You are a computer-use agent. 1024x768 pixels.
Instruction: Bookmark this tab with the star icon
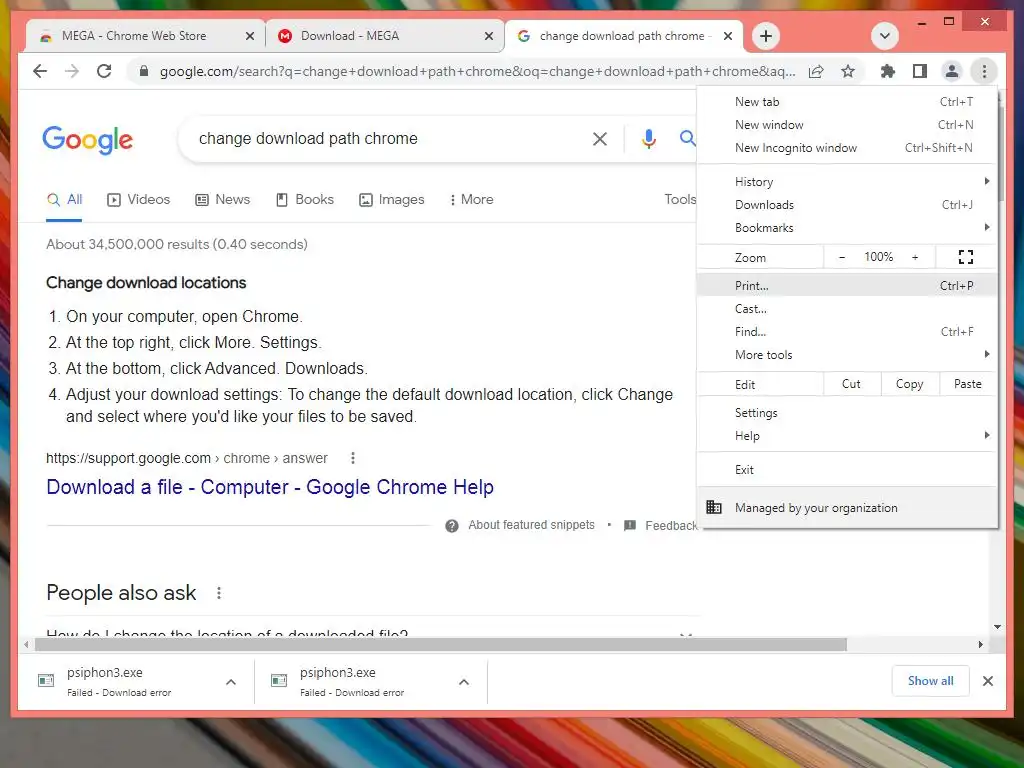848,71
